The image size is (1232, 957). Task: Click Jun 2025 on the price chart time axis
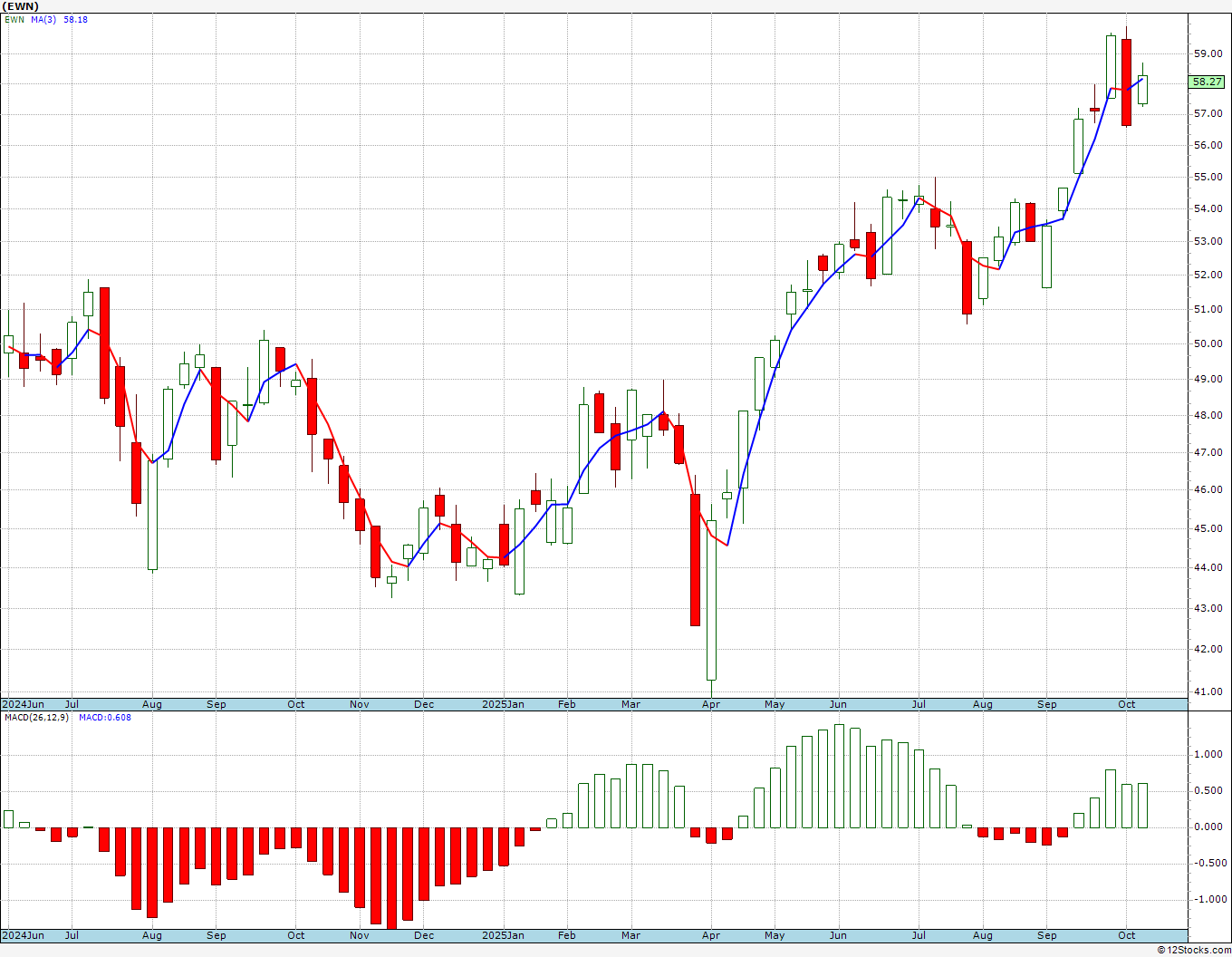point(838,704)
